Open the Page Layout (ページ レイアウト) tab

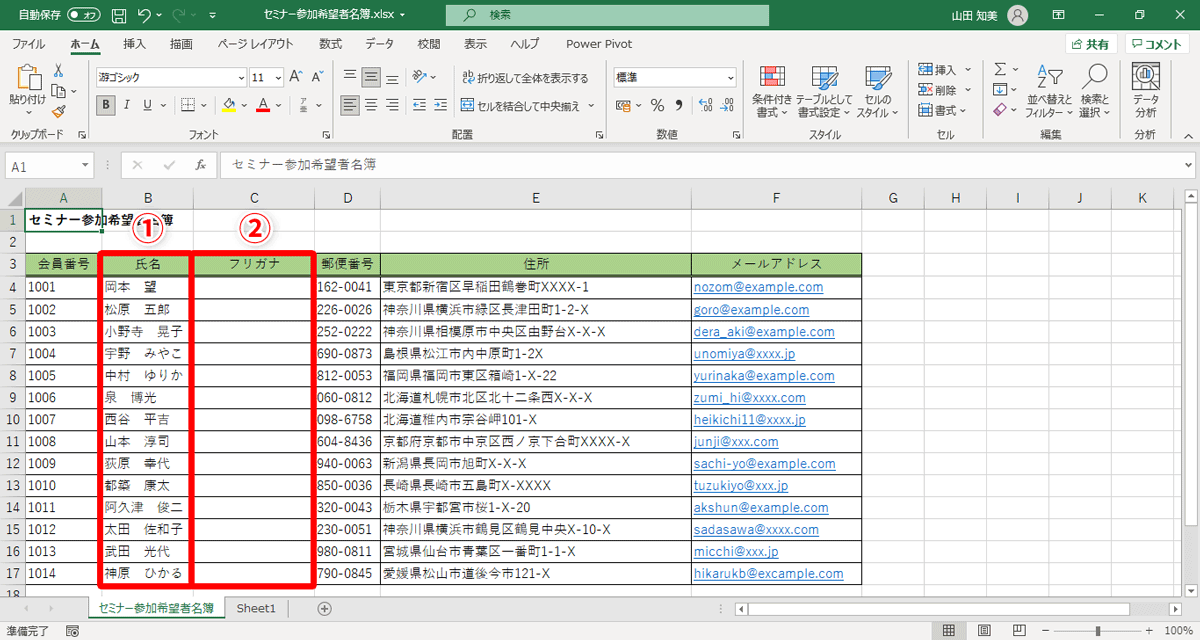(255, 44)
